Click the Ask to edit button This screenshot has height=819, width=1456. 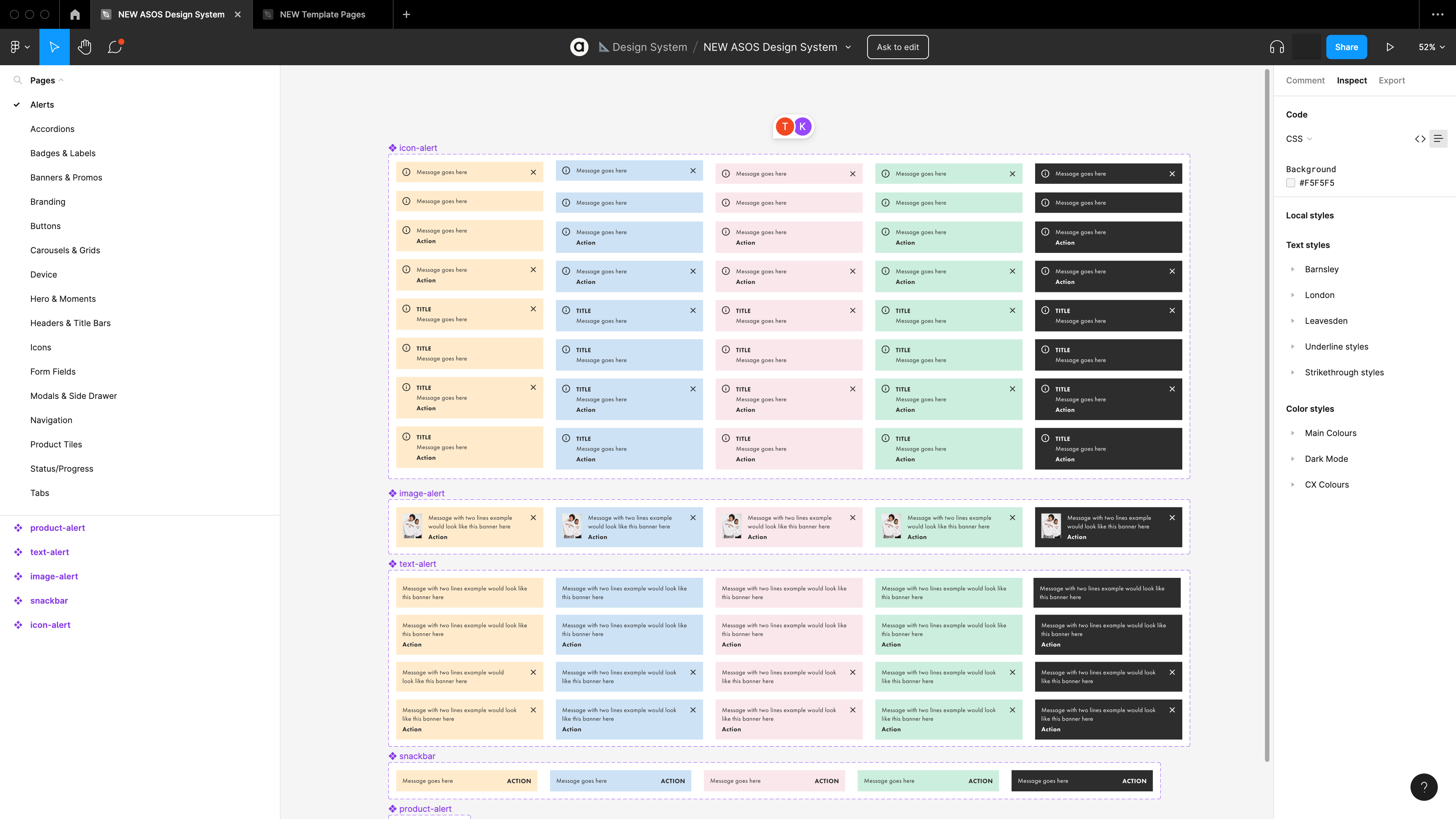click(897, 47)
